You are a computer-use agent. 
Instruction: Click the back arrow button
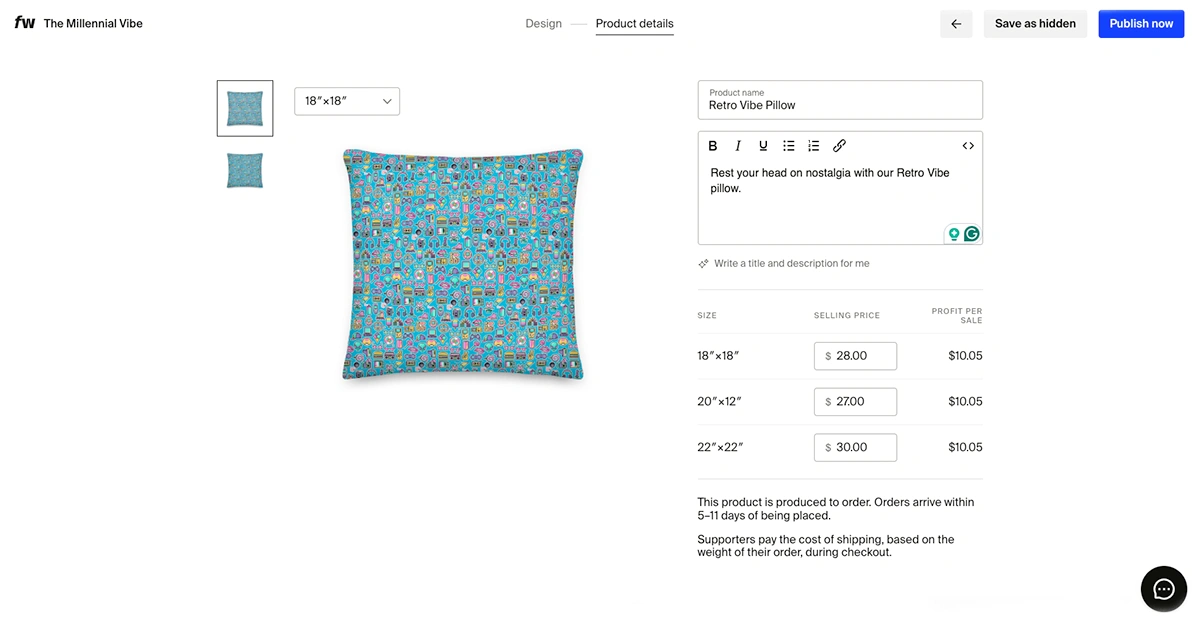956,24
